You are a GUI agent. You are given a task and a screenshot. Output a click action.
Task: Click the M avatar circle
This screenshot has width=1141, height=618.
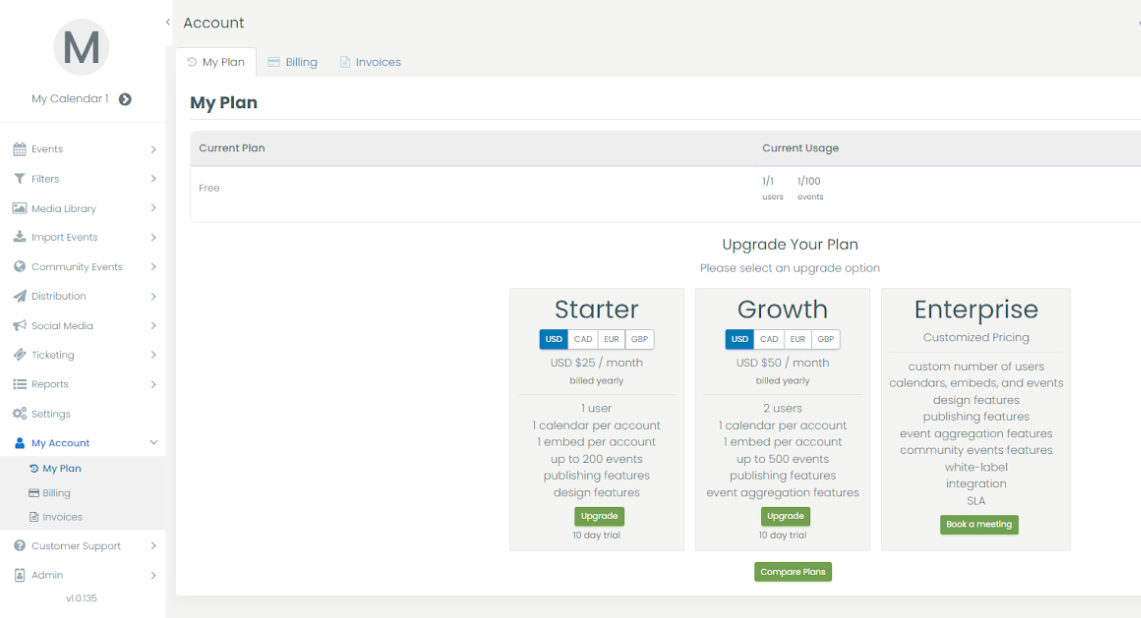coord(82,47)
